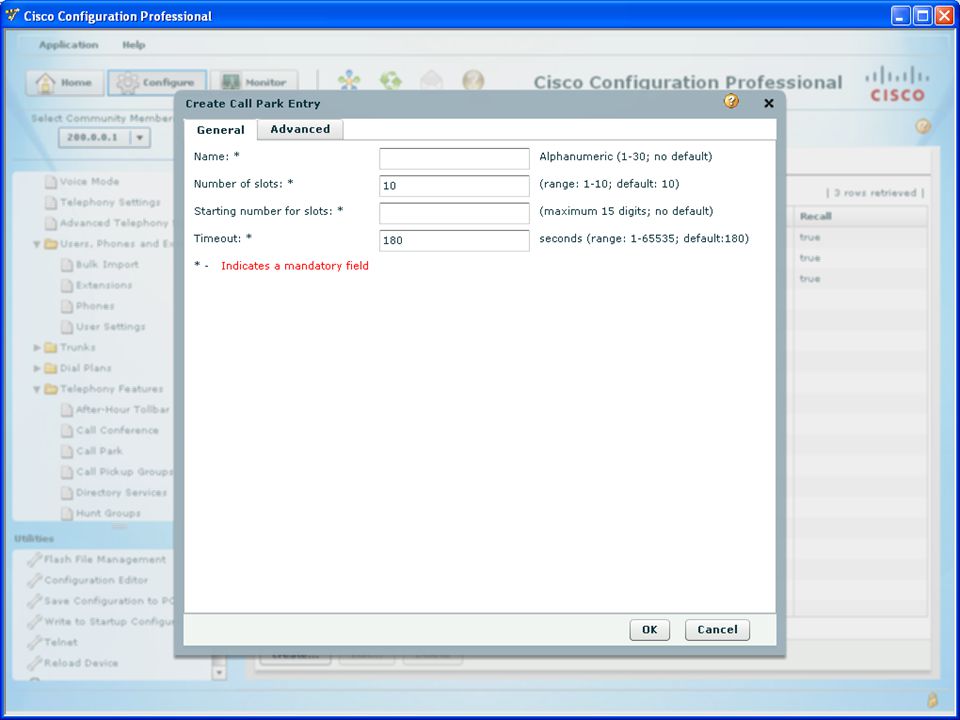Click the Timeout field
960x720 pixels.
pos(454,240)
